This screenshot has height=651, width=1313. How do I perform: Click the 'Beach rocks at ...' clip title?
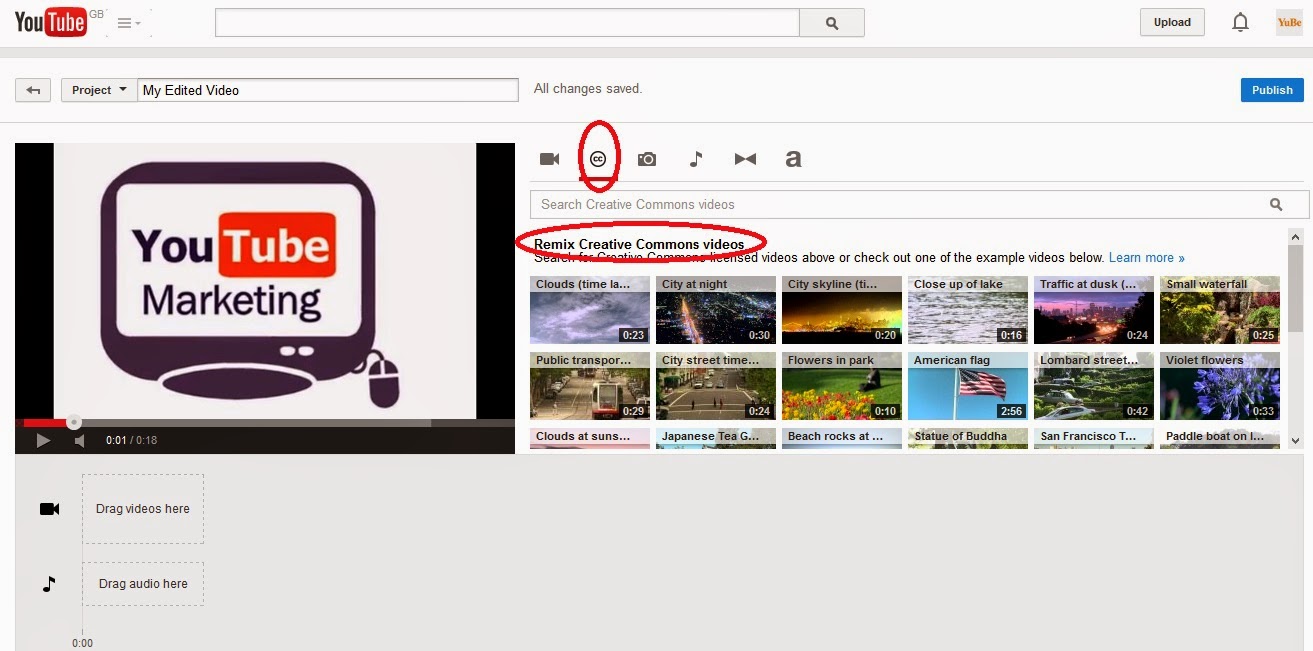[x=835, y=436]
